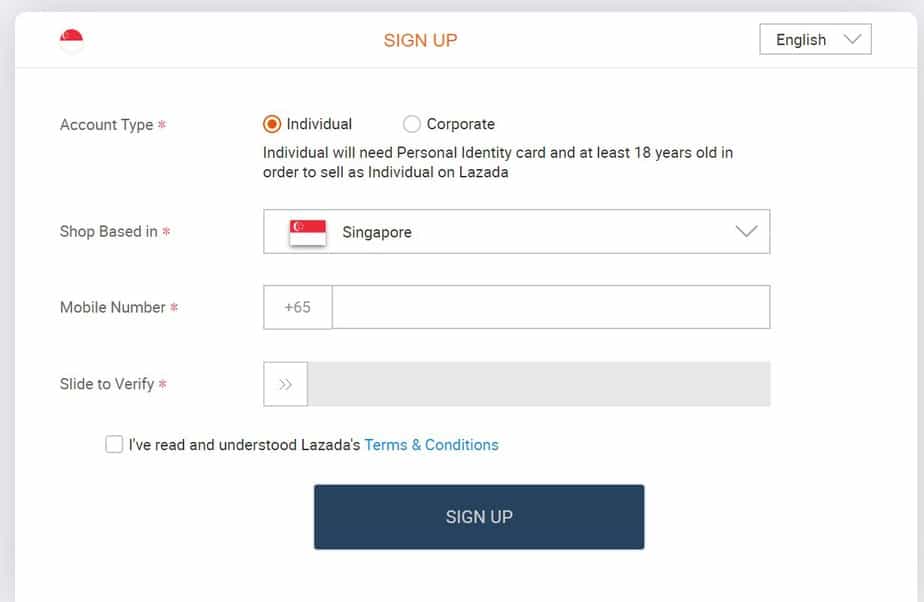Click the Slide to Verify label
The width and height of the screenshot is (924, 602).
(107, 384)
